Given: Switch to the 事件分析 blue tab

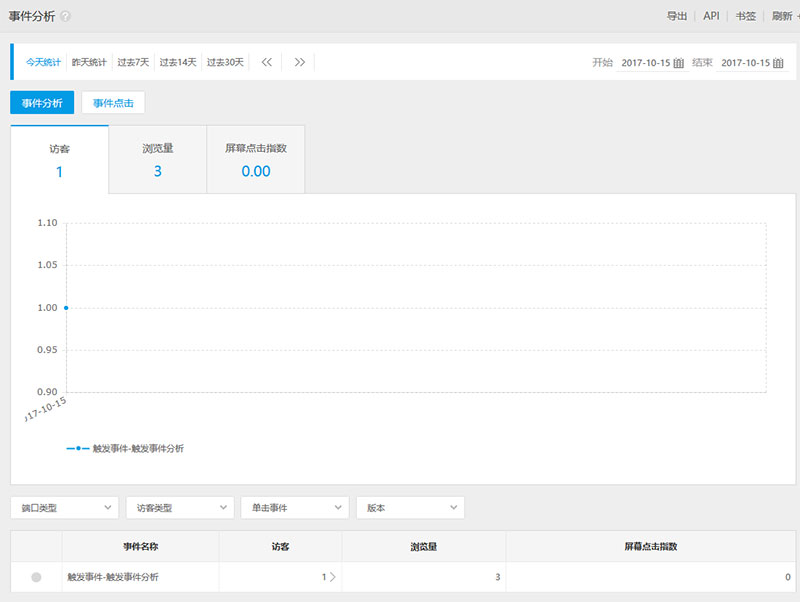Looking at the screenshot, I should 42,103.
